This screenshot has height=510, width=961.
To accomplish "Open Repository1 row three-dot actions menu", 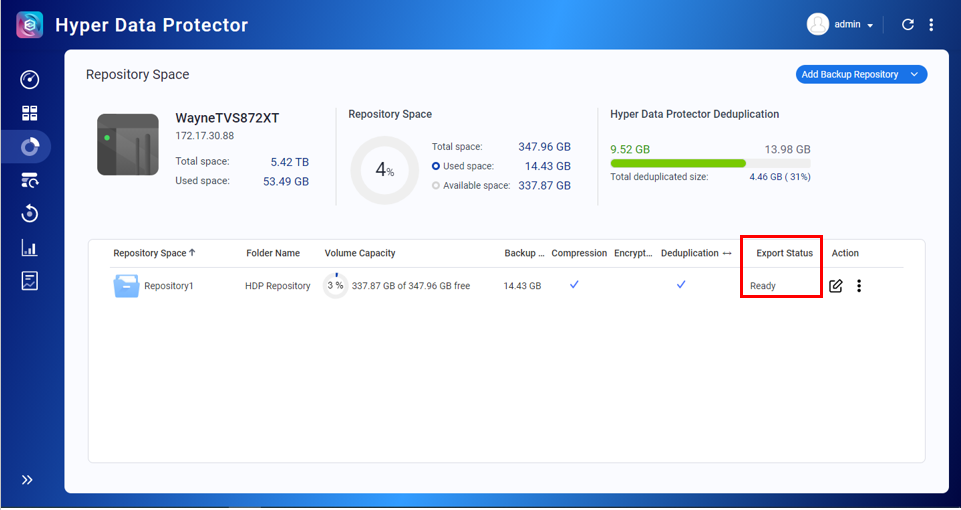I will [859, 286].
